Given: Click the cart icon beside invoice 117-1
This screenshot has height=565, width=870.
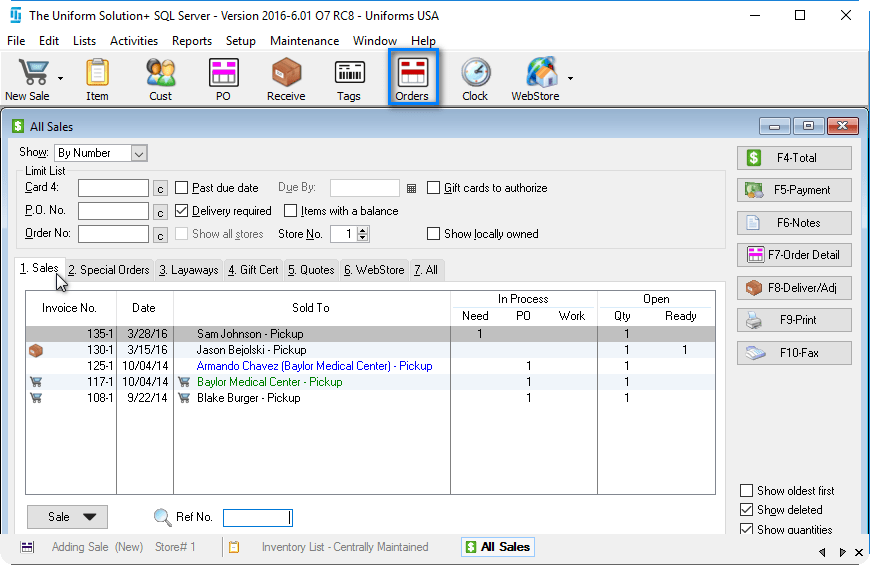Looking at the screenshot, I should tap(36, 382).
